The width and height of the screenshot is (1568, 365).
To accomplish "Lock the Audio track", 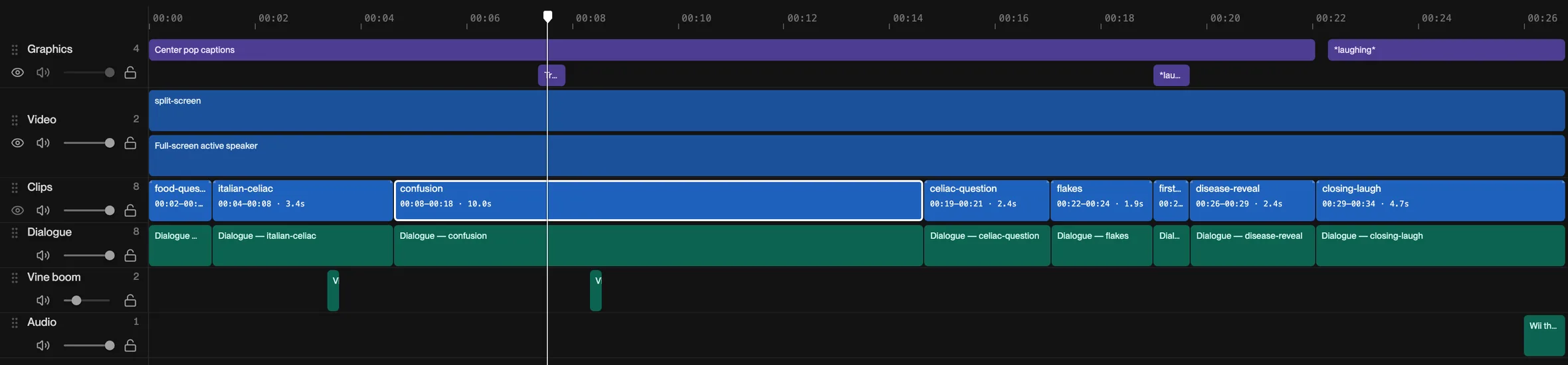I will point(130,346).
